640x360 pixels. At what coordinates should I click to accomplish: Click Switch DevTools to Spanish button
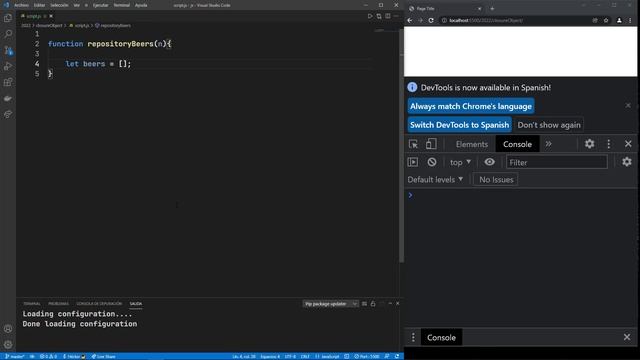(460, 125)
